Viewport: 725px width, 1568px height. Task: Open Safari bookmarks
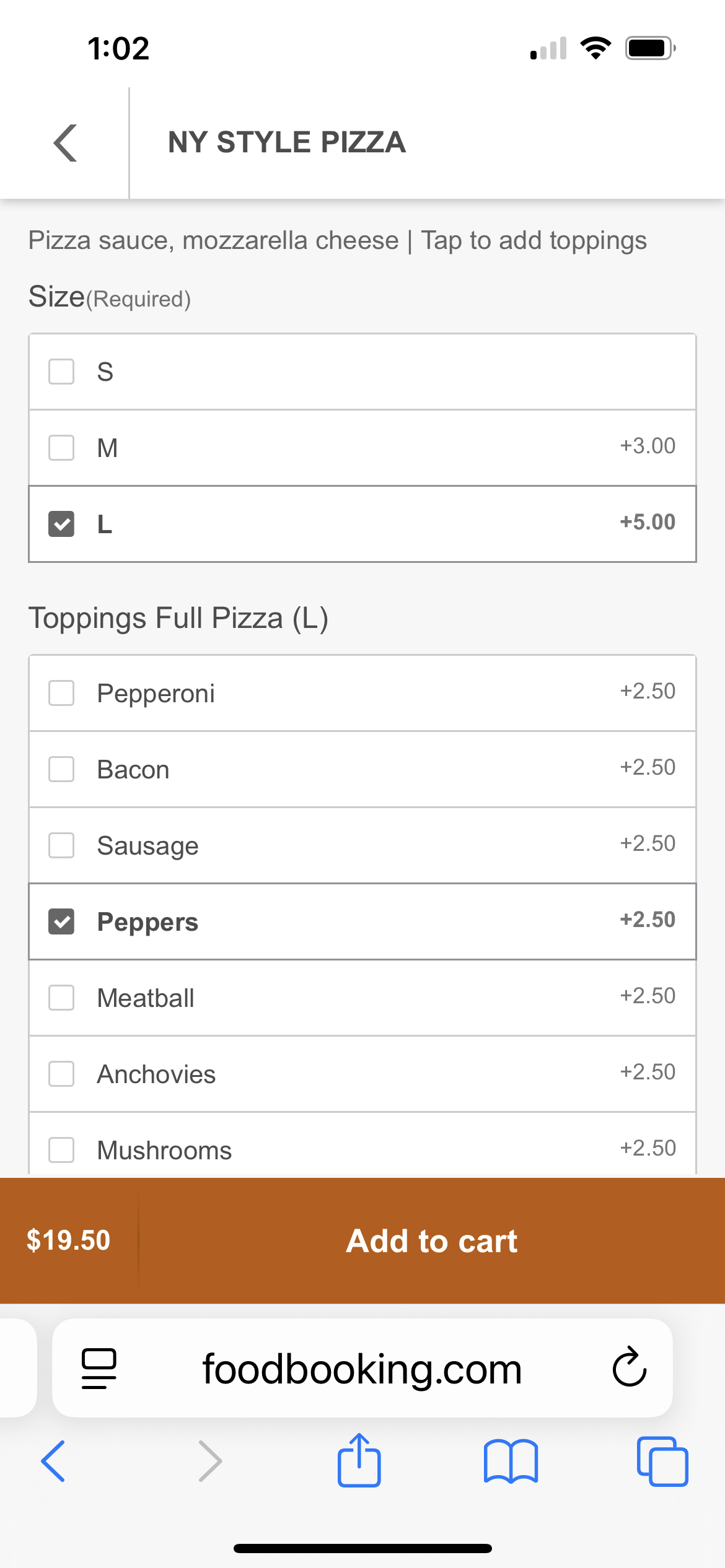coord(511,1461)
